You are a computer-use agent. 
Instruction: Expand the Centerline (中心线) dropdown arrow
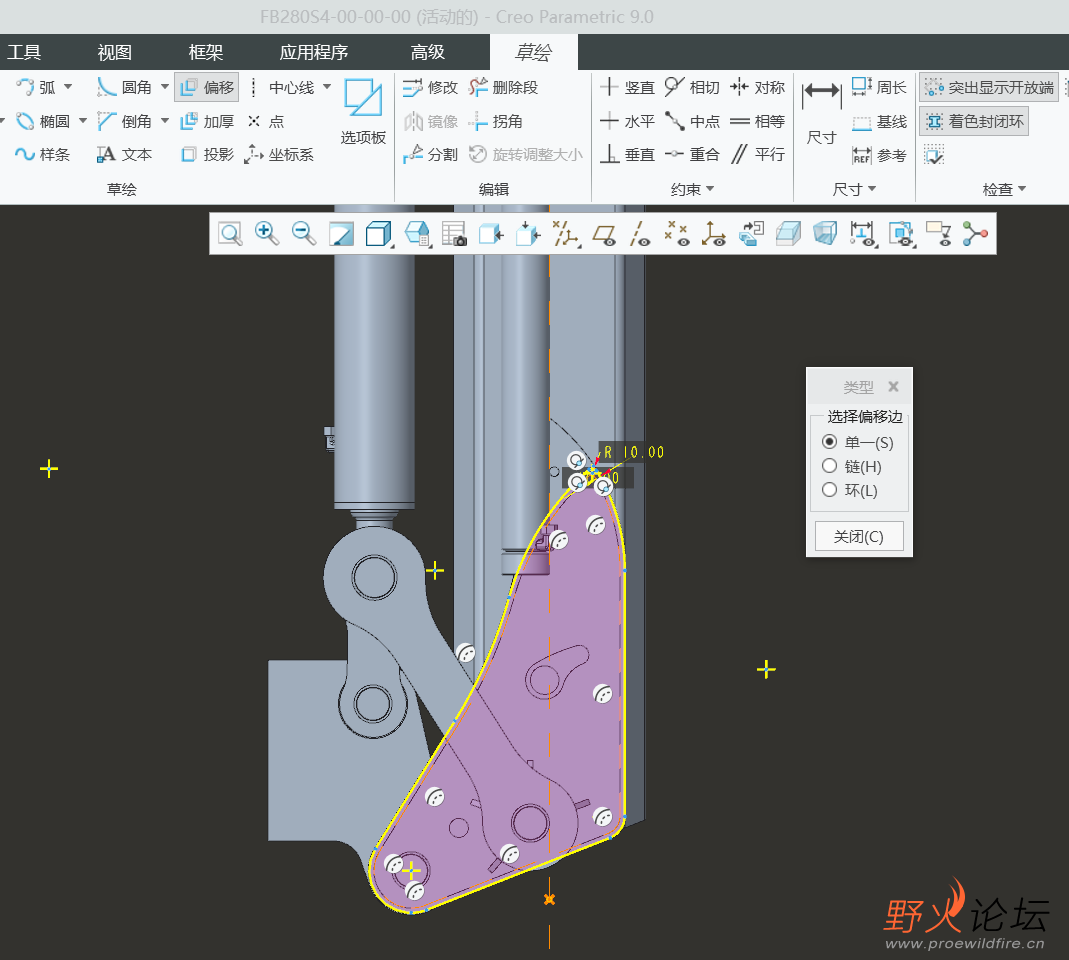click(327, 87)
